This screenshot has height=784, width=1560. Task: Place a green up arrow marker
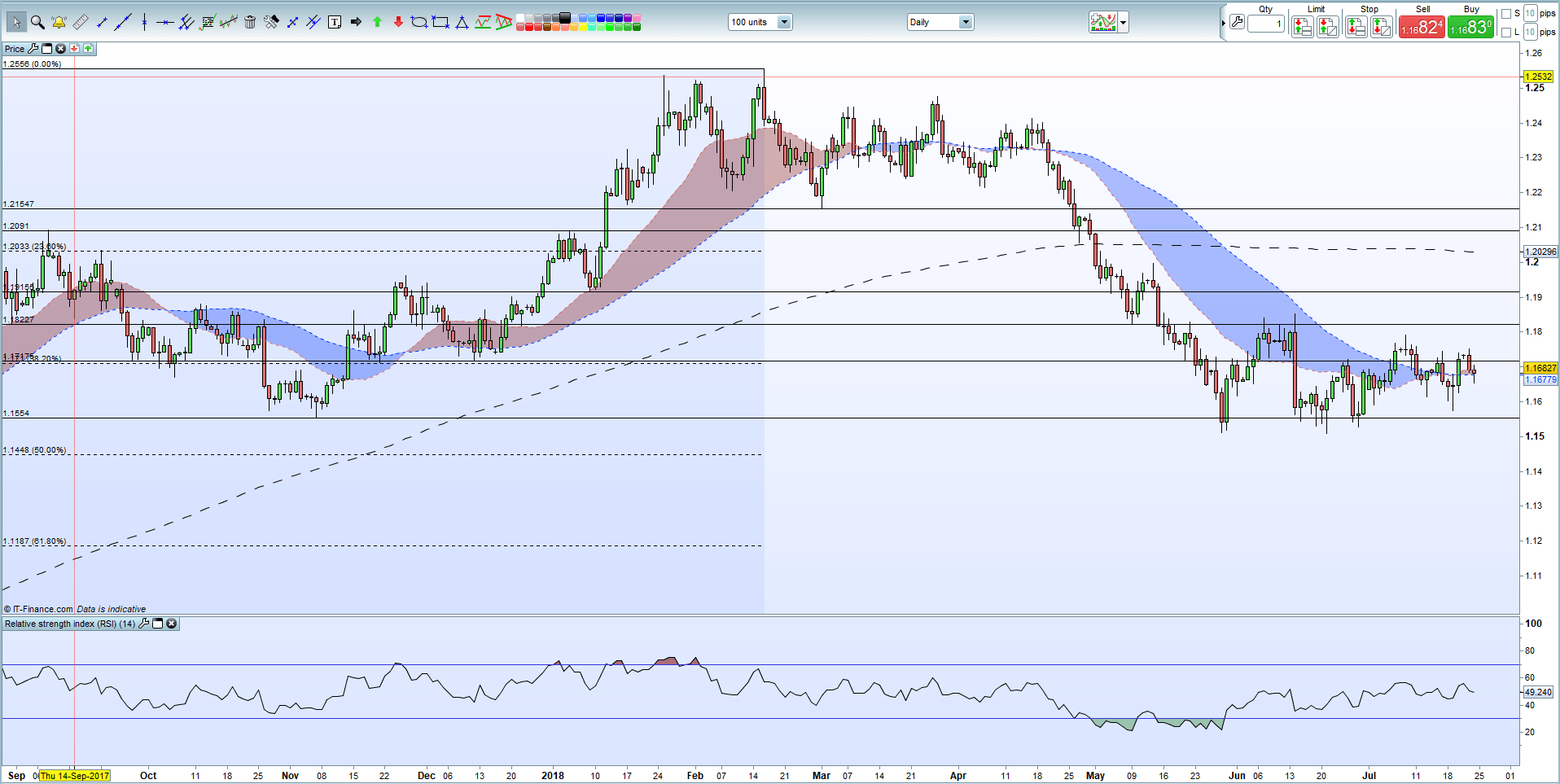pos(377,22)
